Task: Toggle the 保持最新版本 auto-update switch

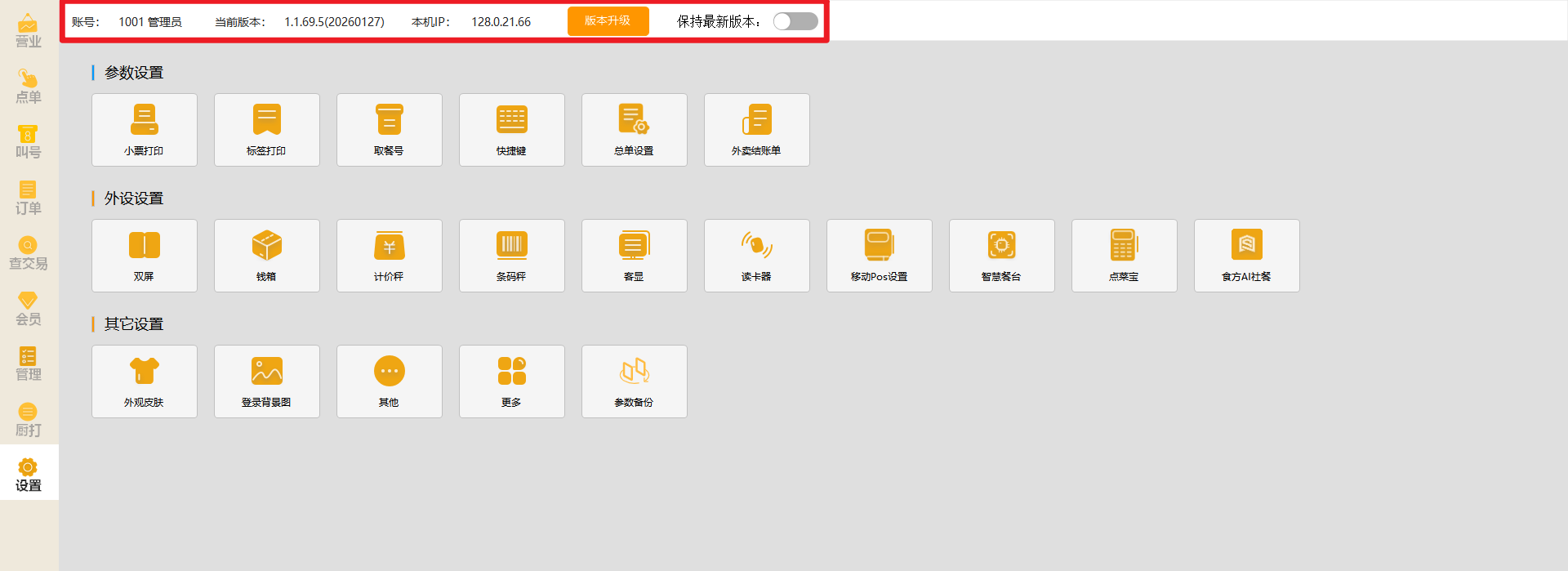Action: (795, 21)
